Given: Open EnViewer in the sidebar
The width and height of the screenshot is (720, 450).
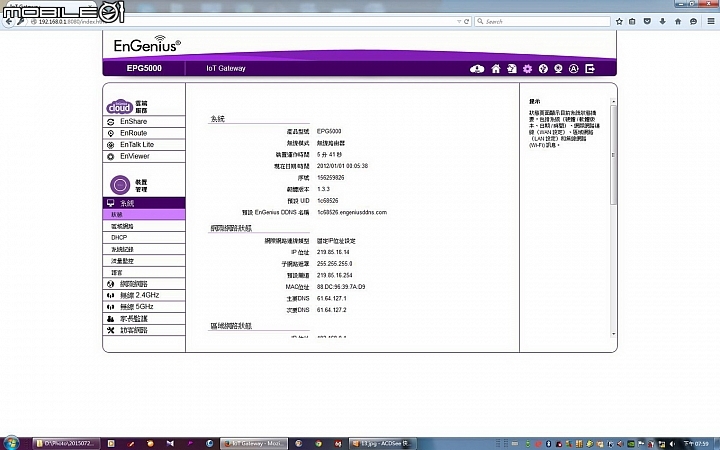Looking at the screenshot, I should point(144,156).
